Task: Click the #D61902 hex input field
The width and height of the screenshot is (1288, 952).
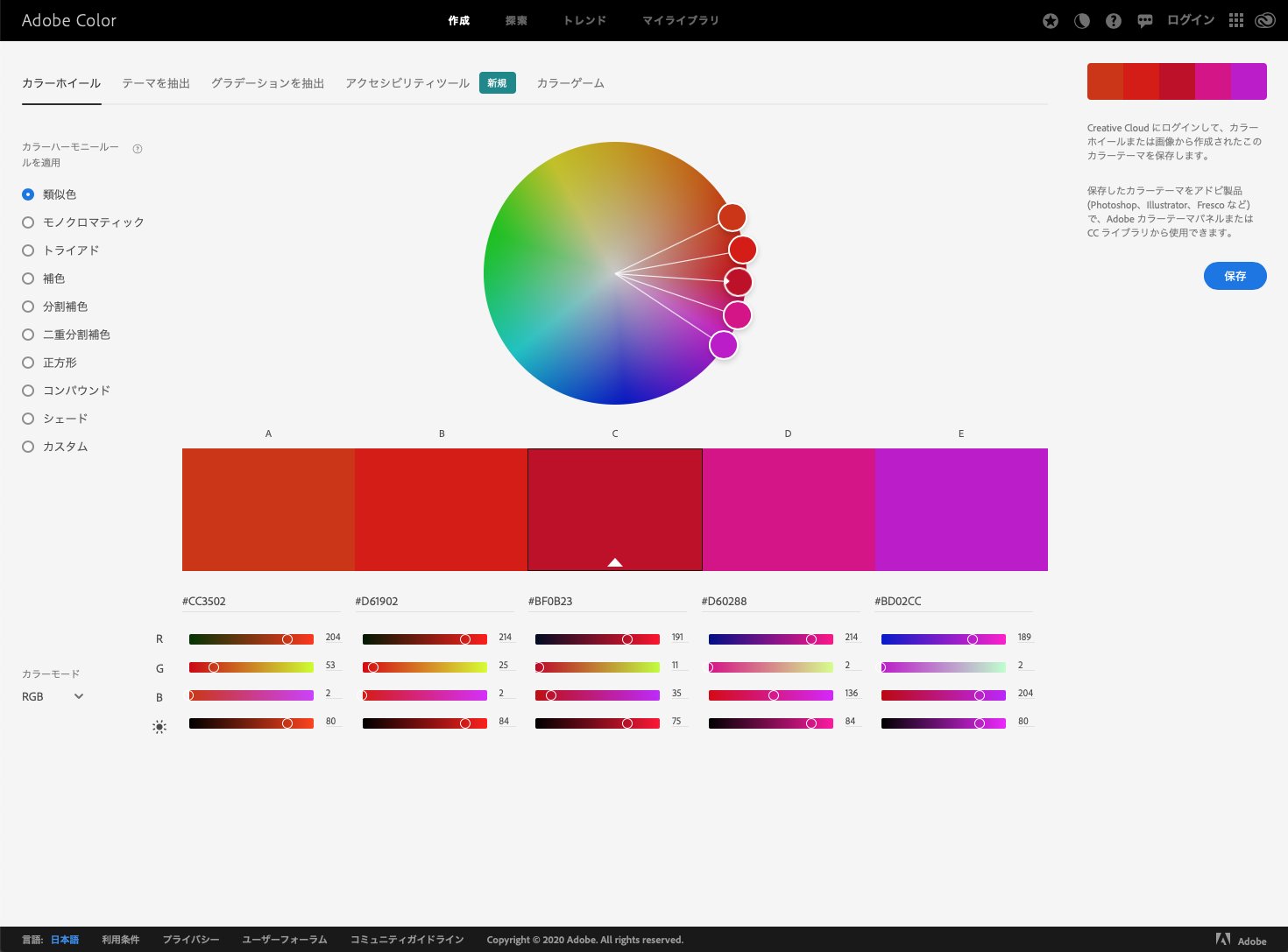Action: coord(435,602)
